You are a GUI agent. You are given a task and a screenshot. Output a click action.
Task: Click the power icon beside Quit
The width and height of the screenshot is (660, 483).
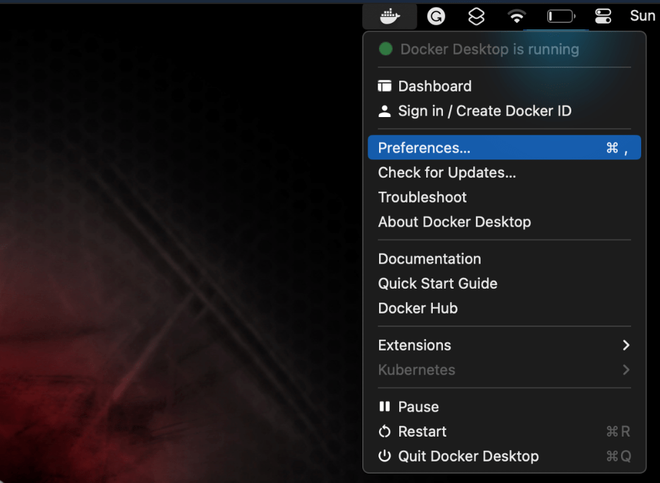pos(384,456)
